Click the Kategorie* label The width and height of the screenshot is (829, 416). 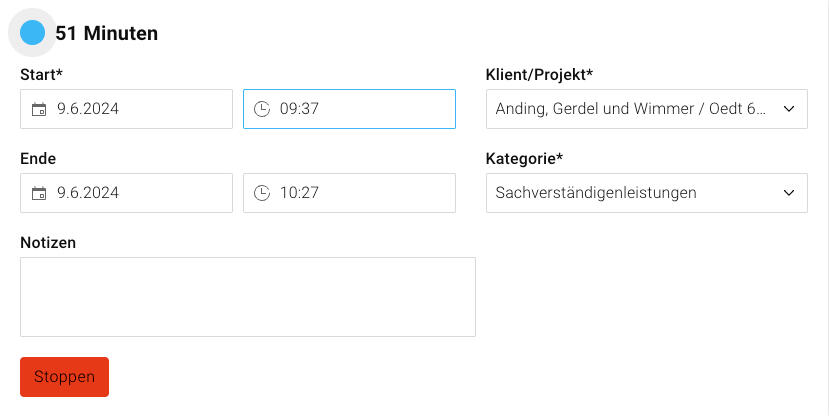tap(524, 158)
